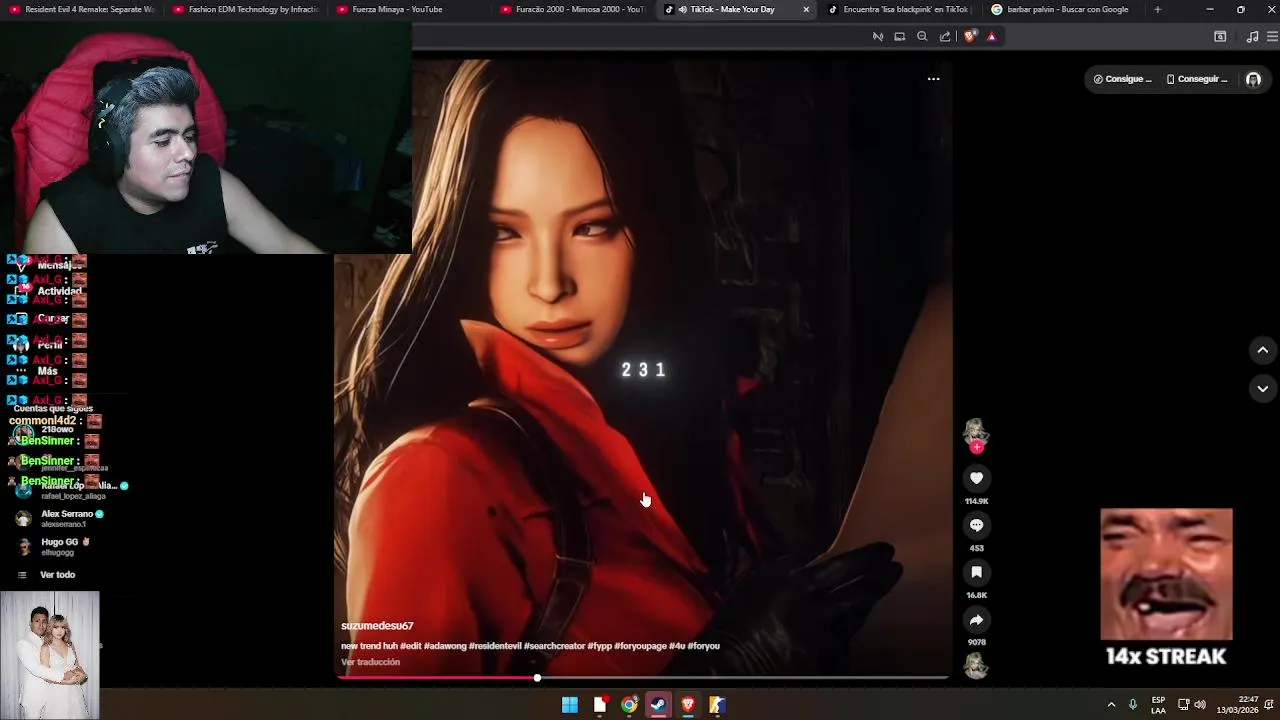Viewport: 1280px width, 720px height.
Task: Go to next video with down arrow
Action: pyautogui.click(x=1262, y=389)
